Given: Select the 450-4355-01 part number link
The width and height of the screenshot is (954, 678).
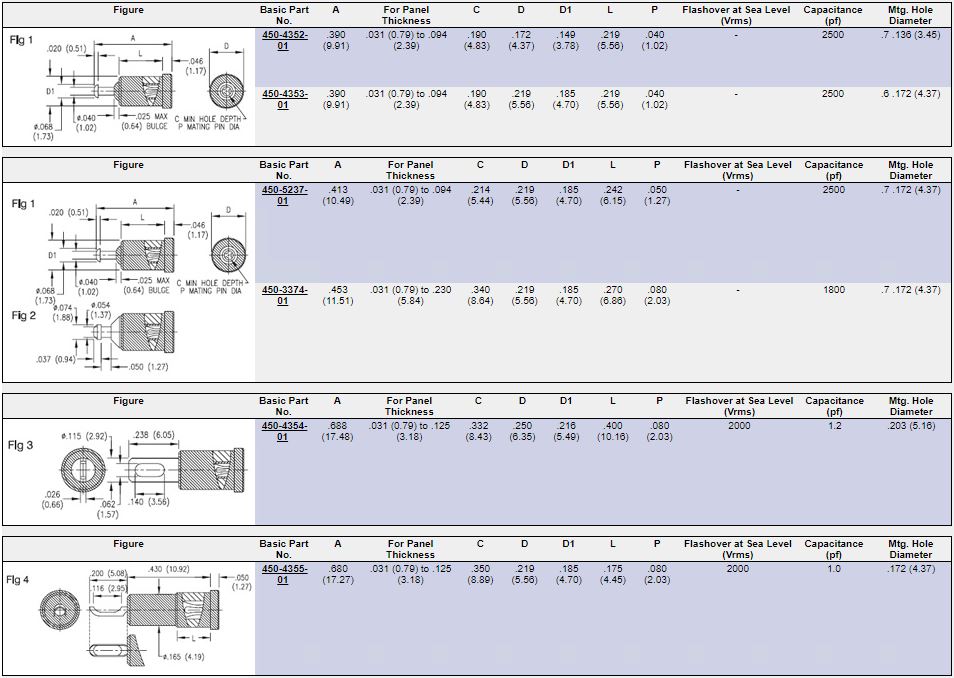Looking at the screenshot, I should [284, 574].
